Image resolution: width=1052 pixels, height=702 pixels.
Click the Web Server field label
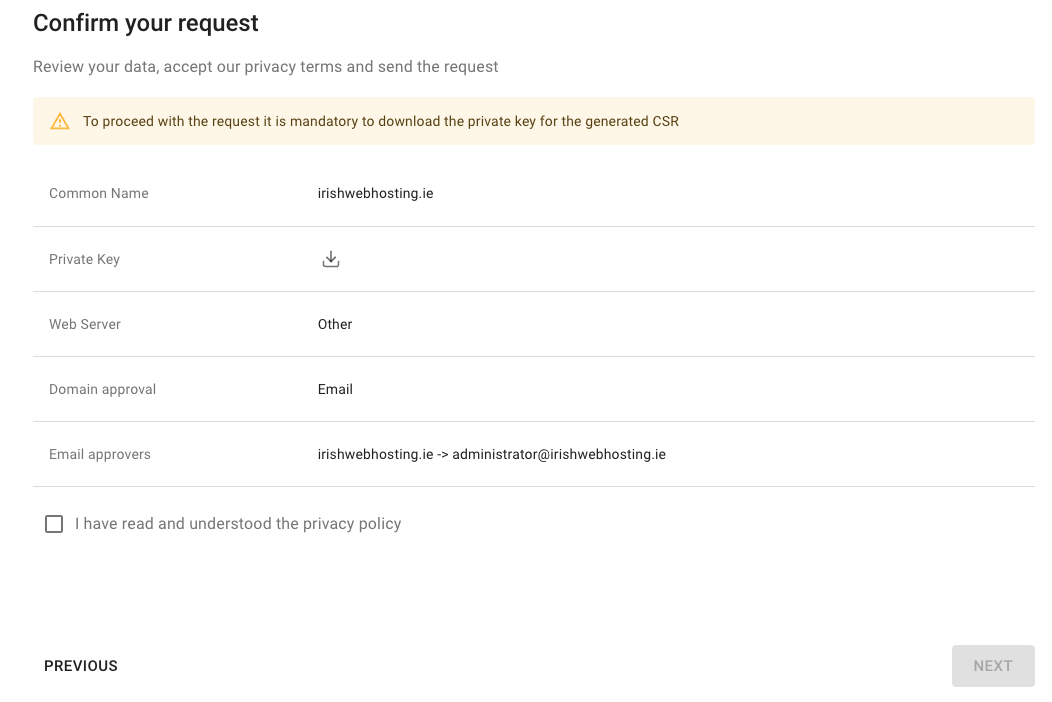click(x=85, y=325)
